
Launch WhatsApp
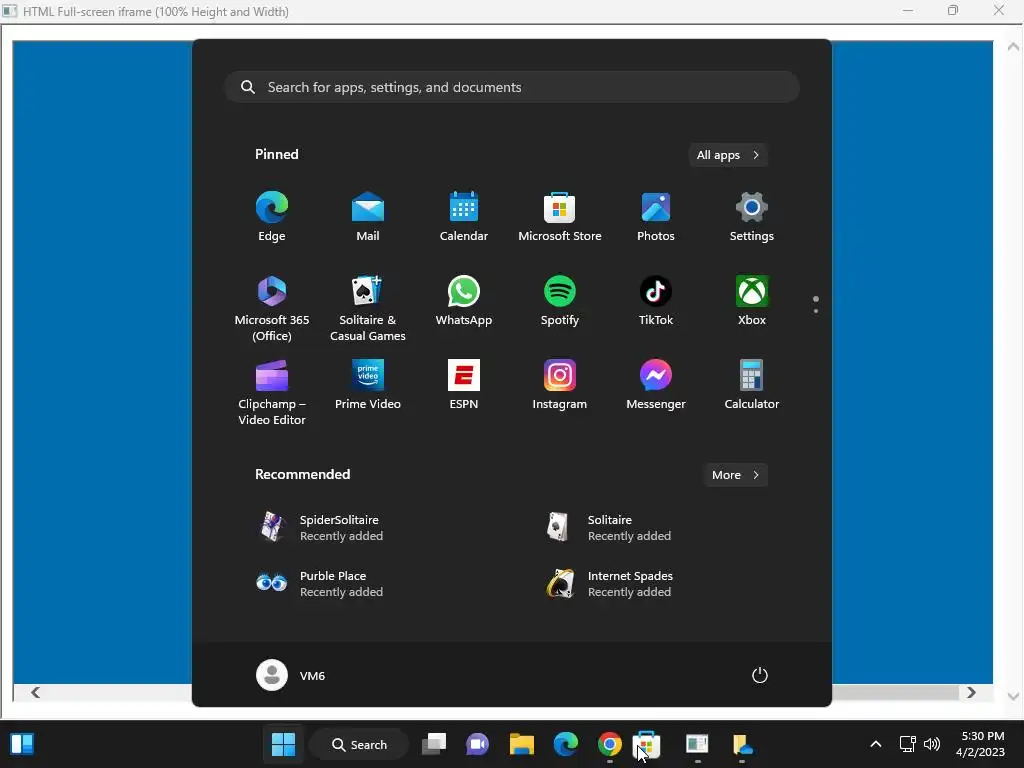click(x=464, y=301)
